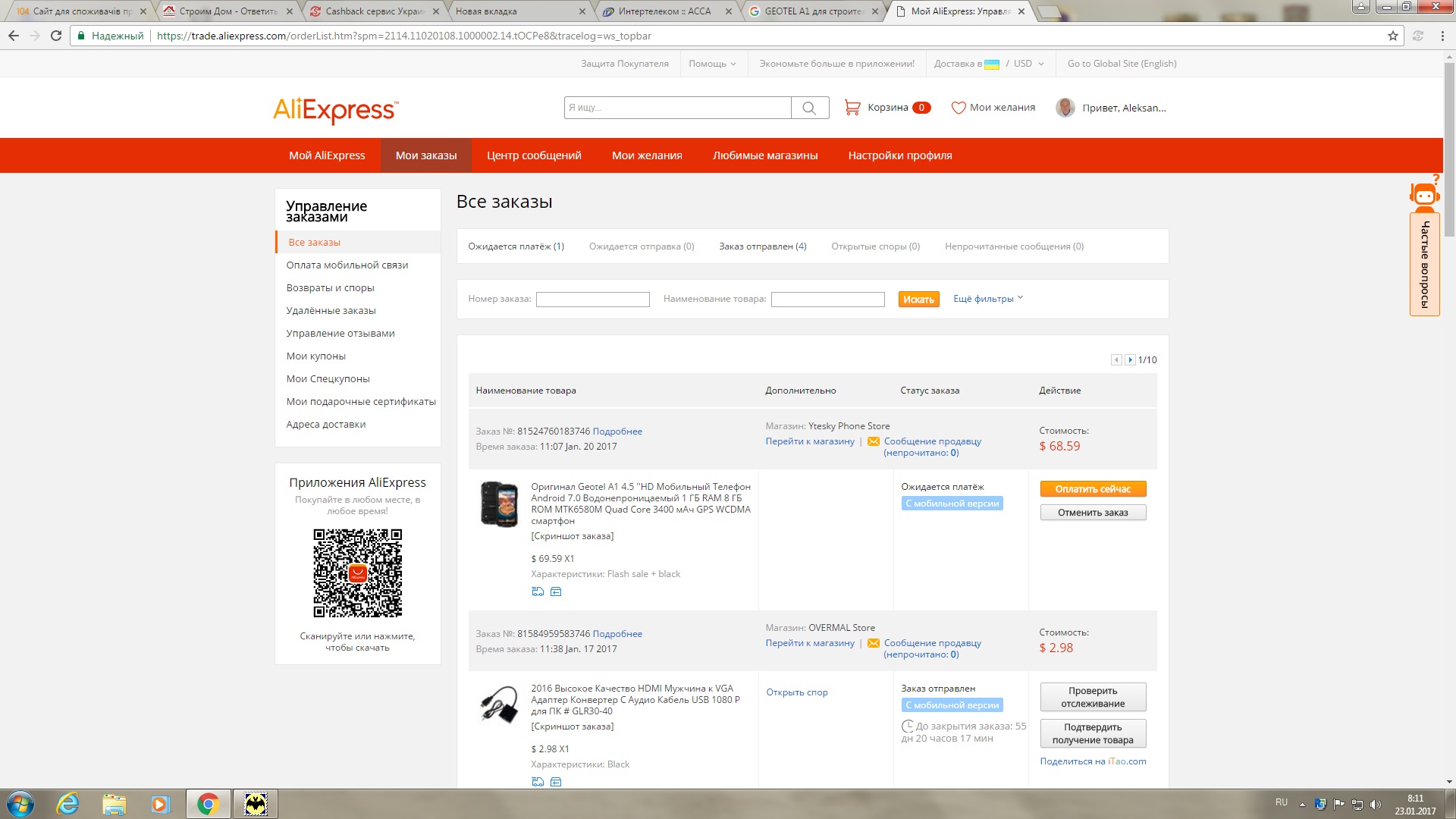Click the card icon under HDMI adapter product
1456x819 pixels.
556,782
